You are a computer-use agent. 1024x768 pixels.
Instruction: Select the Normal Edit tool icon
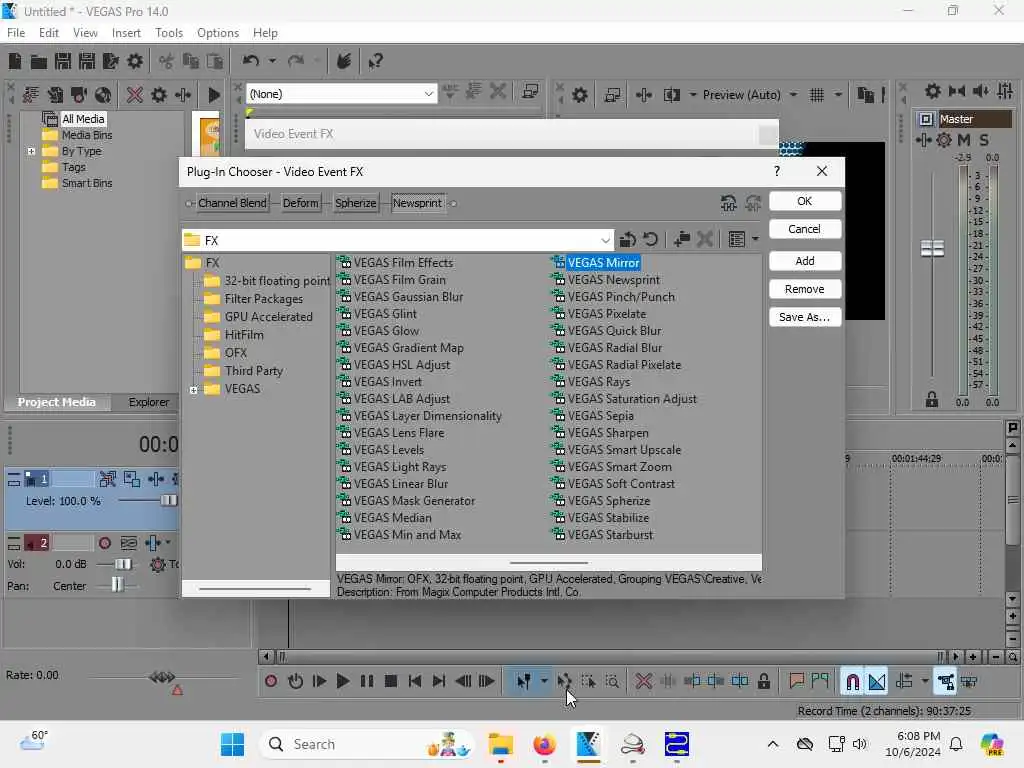(523, 682)
